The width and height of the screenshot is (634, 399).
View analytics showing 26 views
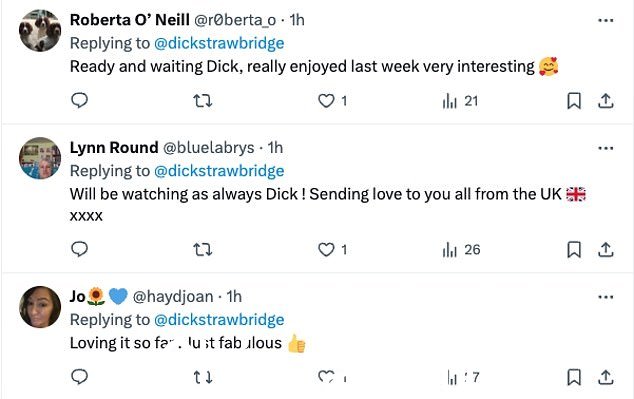(461, 249)
